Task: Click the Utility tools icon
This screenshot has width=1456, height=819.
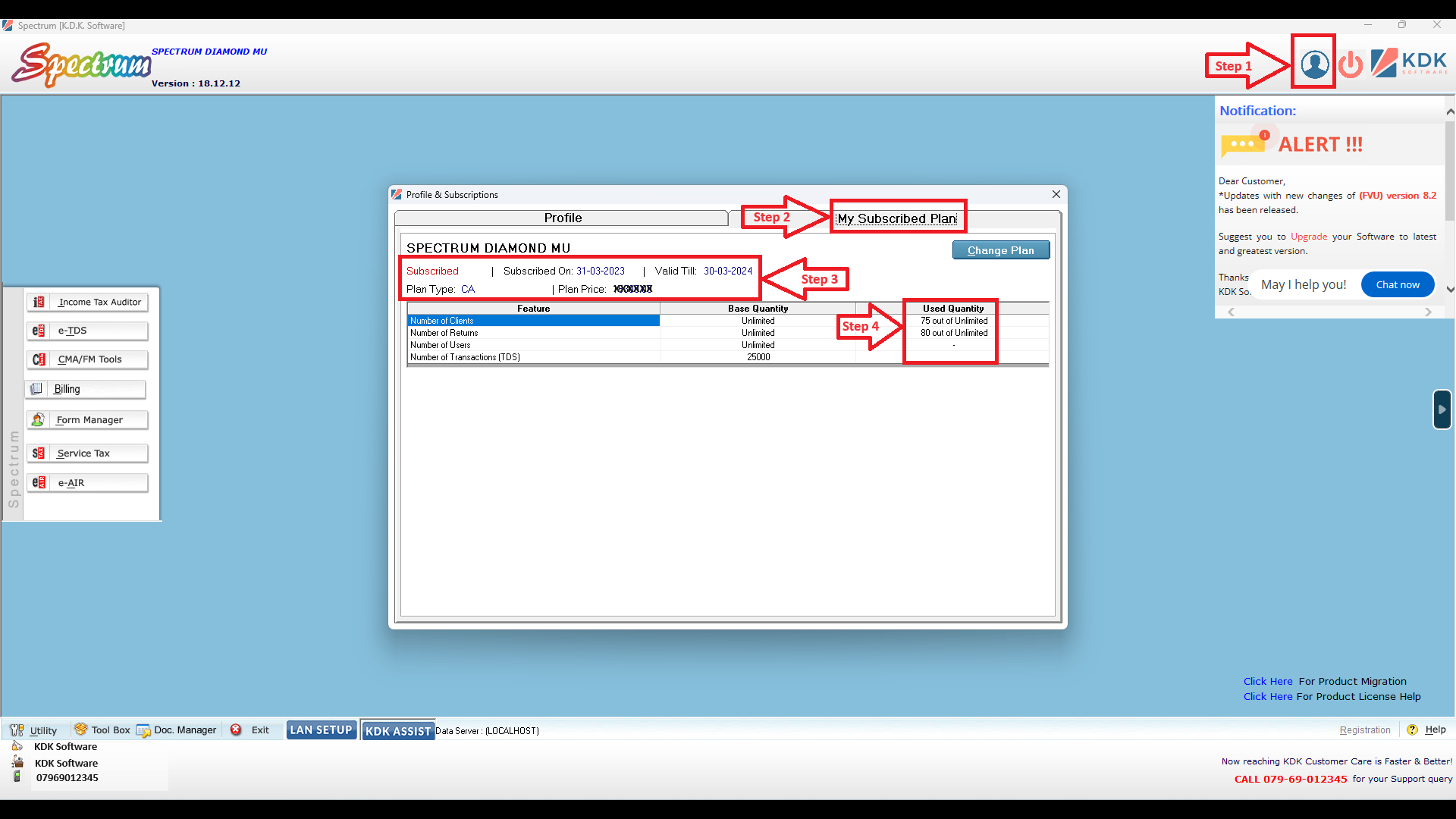Action: [17, 730]
